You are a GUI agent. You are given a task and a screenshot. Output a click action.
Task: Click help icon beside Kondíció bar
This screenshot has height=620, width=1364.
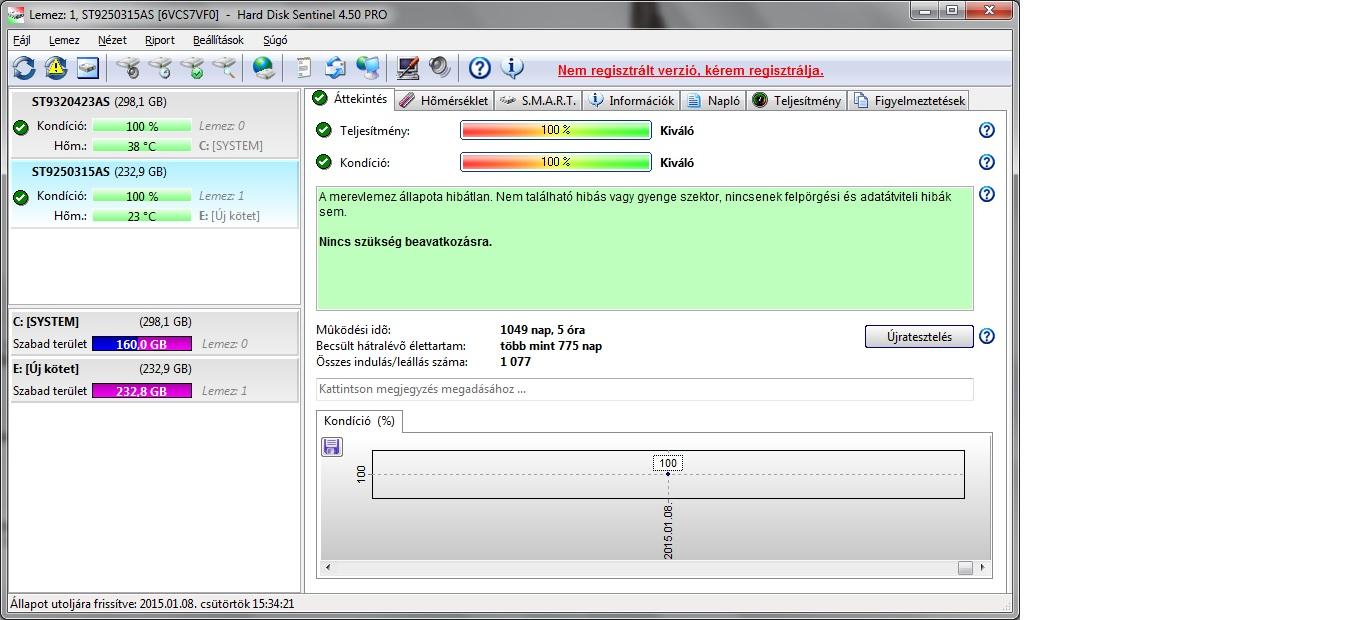pyautogui.click(x=987, y=162)
